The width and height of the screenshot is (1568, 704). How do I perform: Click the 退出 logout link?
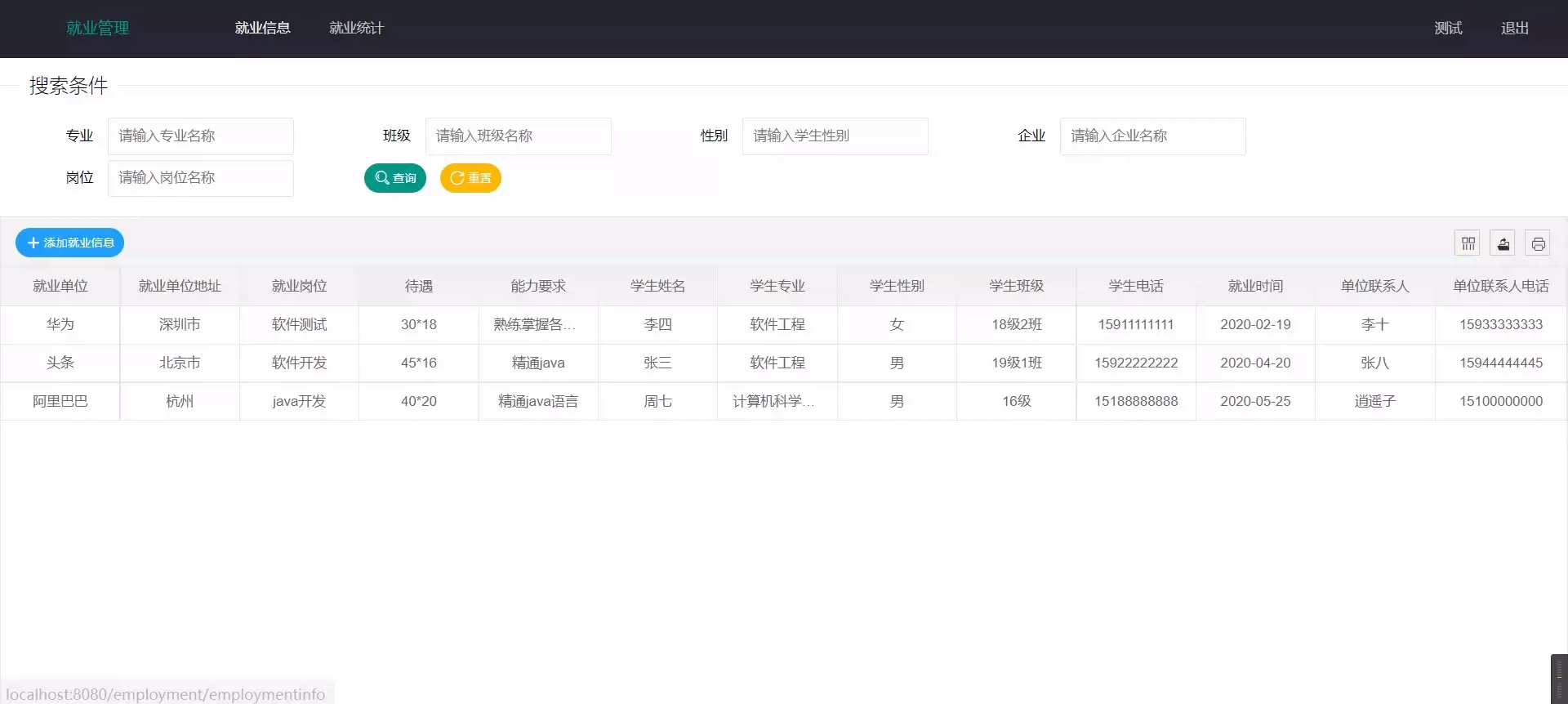[1514, 29]
